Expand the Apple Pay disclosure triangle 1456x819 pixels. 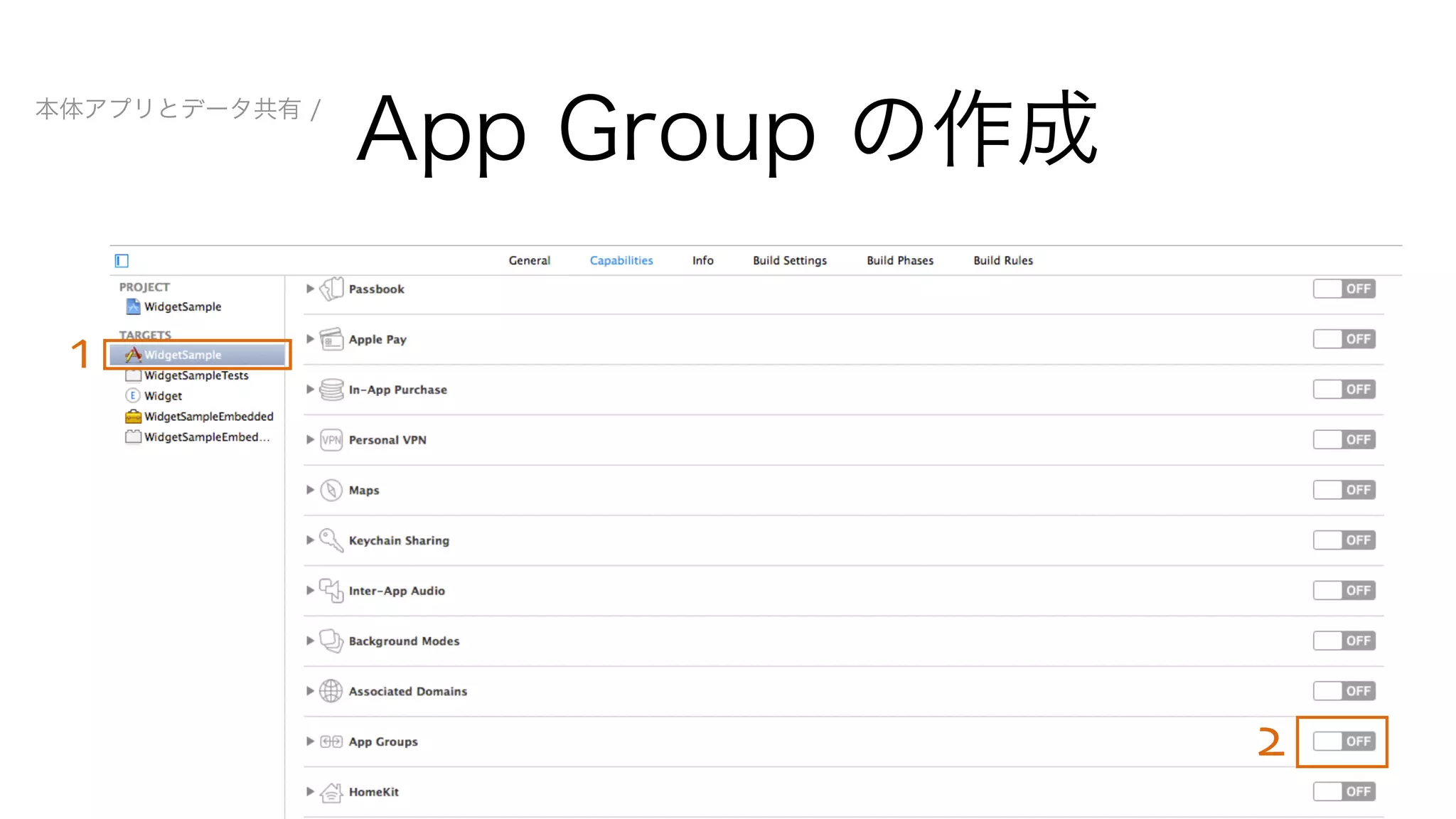point(310,339)
